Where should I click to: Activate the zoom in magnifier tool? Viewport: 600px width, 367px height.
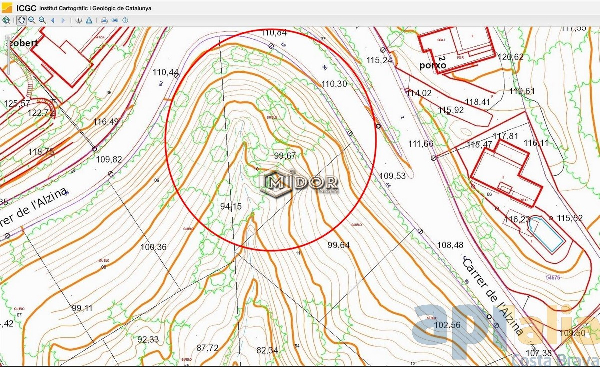32,20
